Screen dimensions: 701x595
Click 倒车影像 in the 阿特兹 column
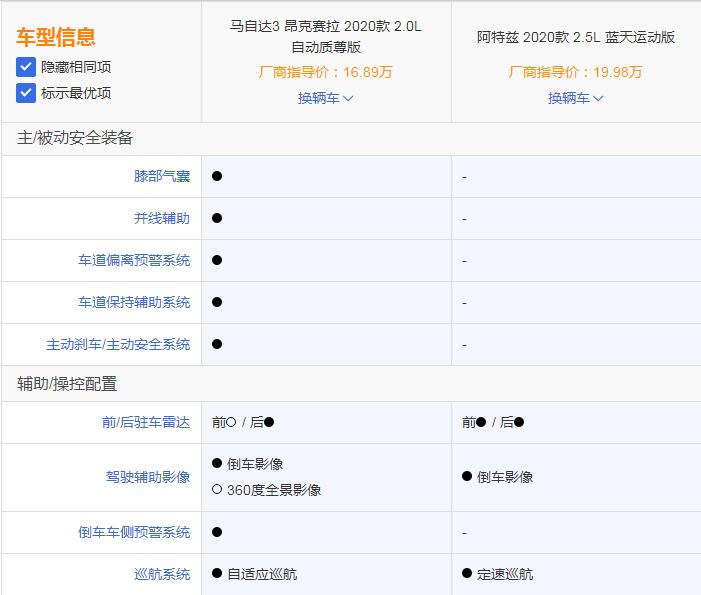click(505, 477)
